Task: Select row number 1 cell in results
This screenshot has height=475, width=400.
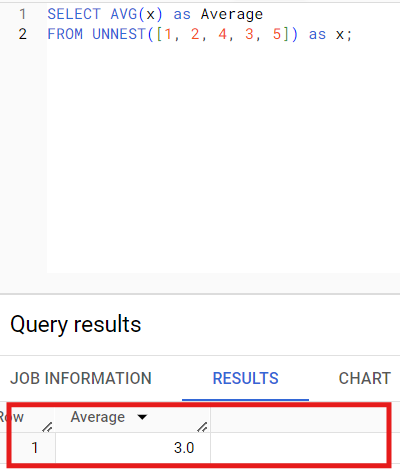Action: pos(27,448)
